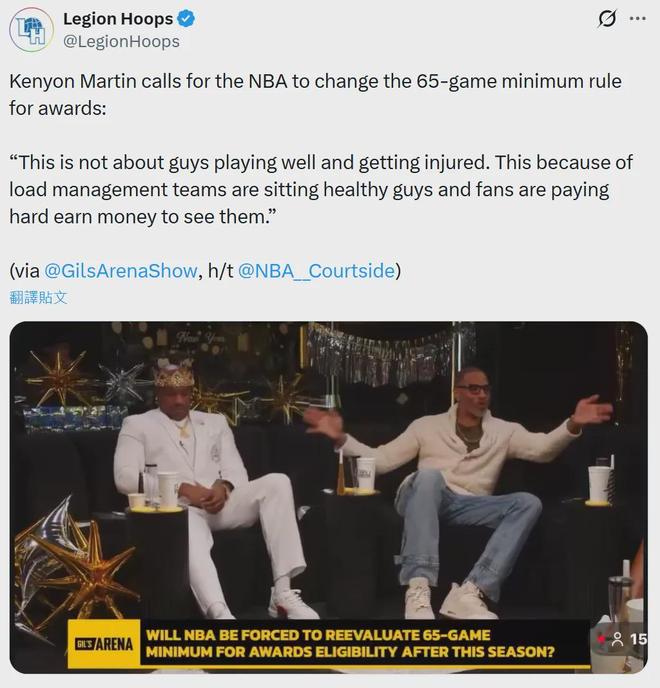
Task: Click the blue verified checkmark badge
Action: point(186,19)
